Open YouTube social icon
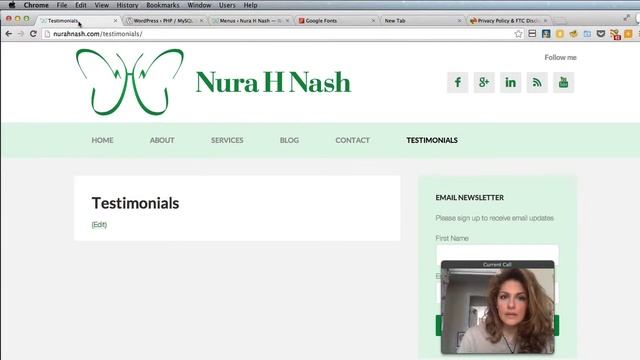The width and height of the screenshot is (640, 360). pyautogui.click(x=564, y=82)
